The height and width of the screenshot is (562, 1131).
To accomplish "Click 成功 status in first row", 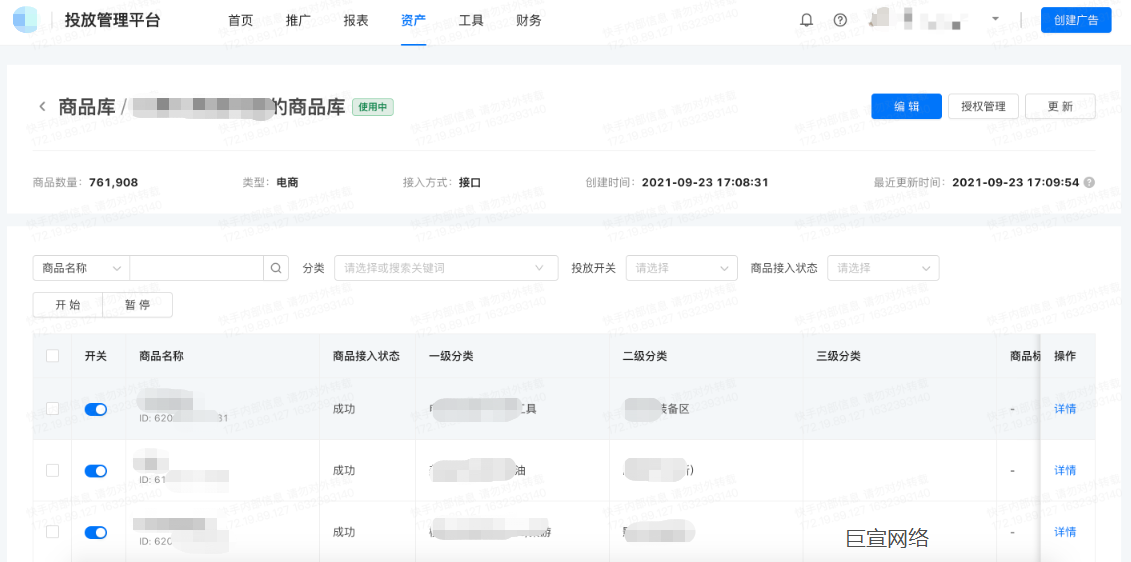I will [344, 409].
